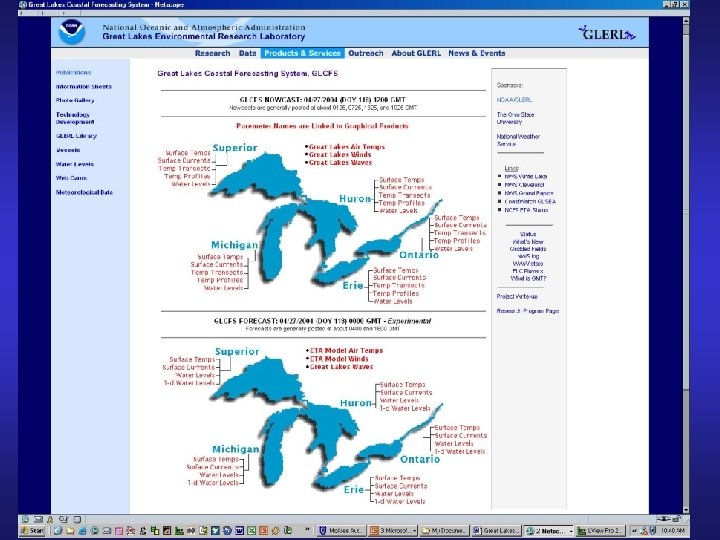Open Vessels sidebar link
The image size is (720, 540).
pyautogui.click(x=68, y=150)
